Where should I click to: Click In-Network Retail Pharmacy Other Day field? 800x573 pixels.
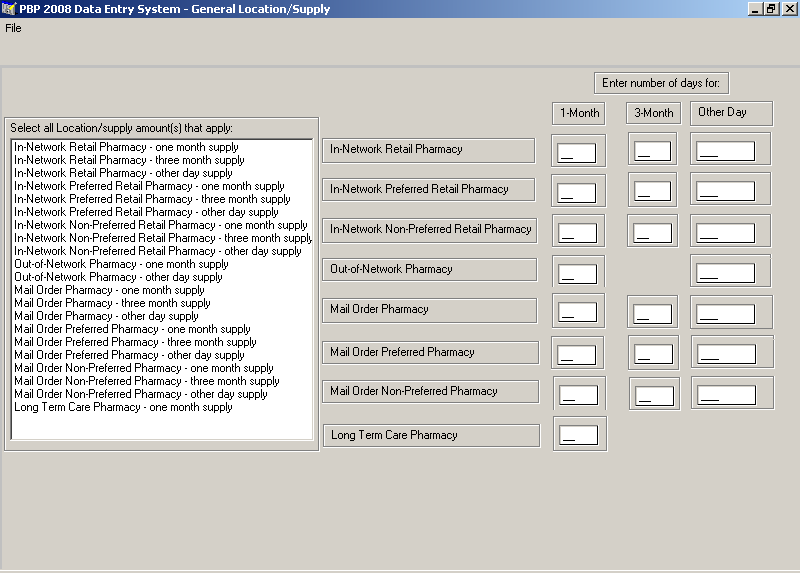[726, 151]
